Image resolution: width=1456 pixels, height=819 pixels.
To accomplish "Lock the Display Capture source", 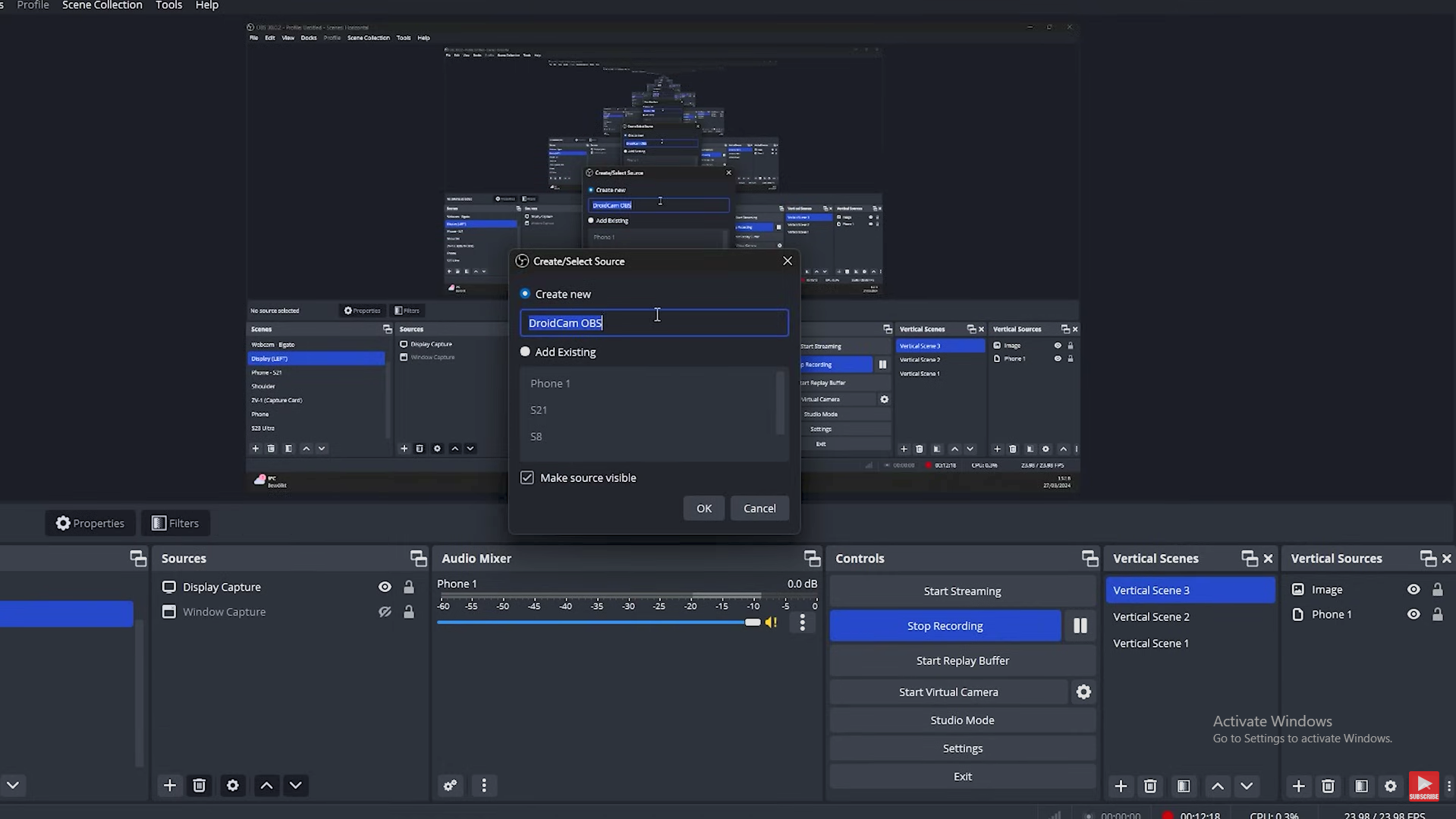I will coord(409,587).
